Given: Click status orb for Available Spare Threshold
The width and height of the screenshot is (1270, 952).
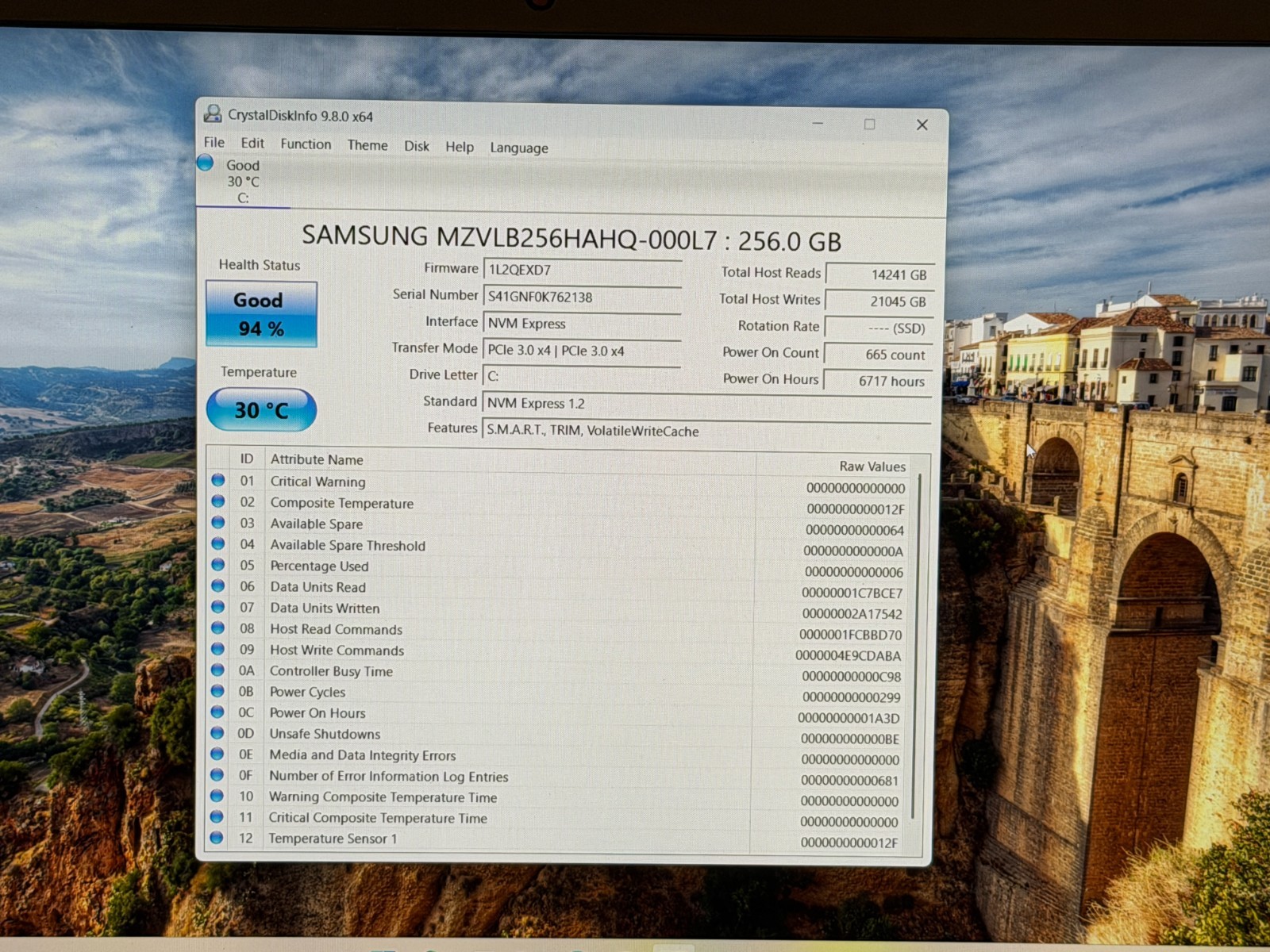Looking at the screenshot, I should pyautogui.click(x=218, y=543).
